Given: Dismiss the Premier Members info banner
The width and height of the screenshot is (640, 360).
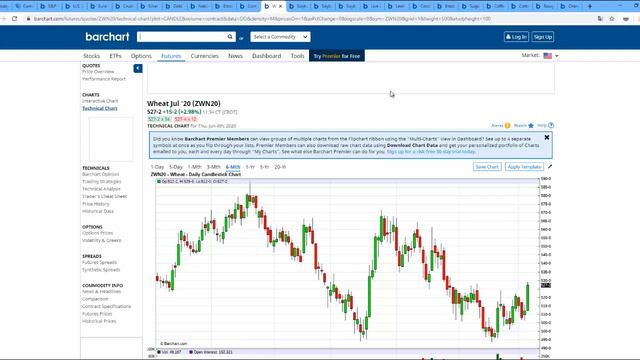Looking at the screenshot, I should coord(547,138).
